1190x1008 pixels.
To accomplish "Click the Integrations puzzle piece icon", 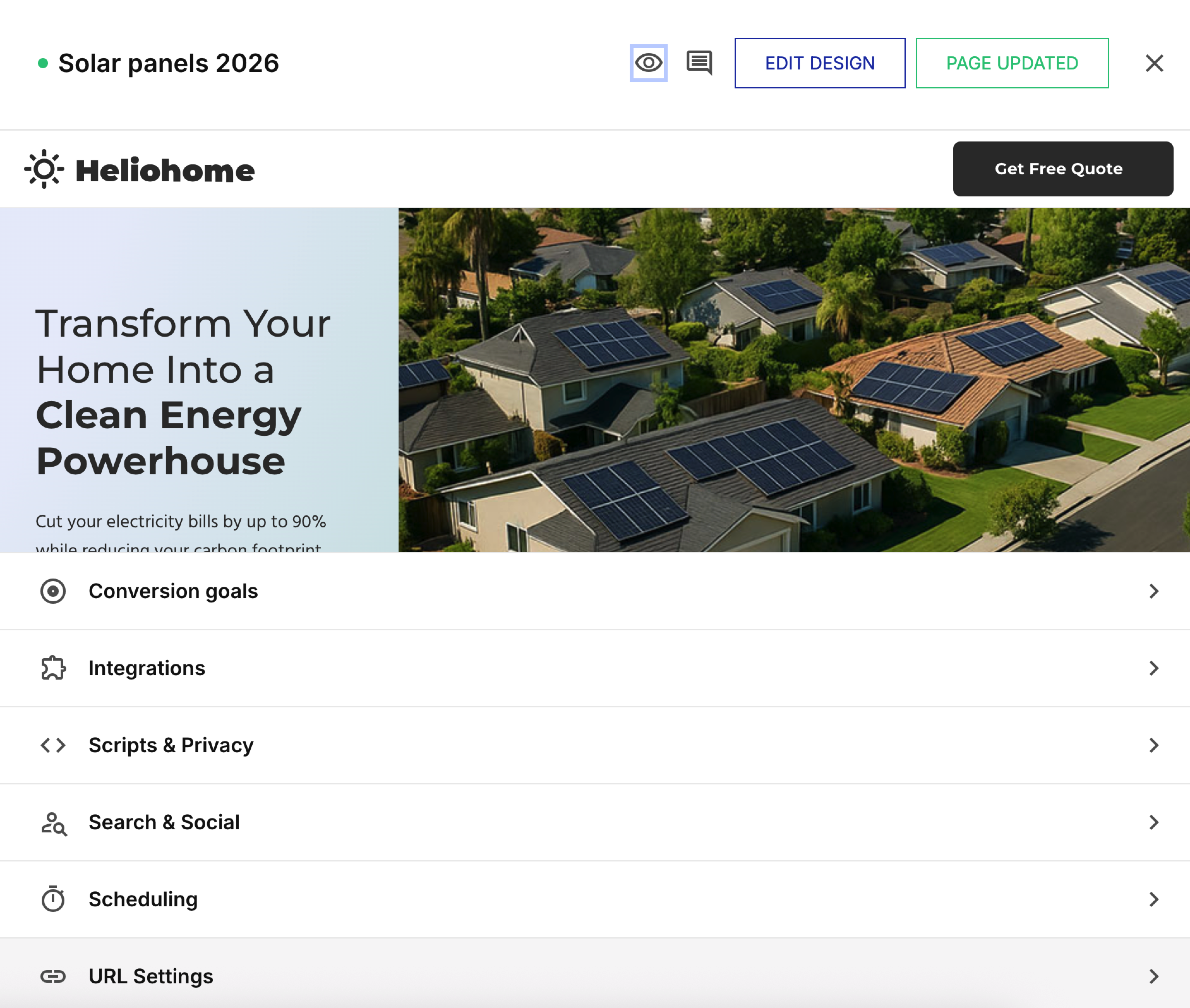I will [53, 668].
